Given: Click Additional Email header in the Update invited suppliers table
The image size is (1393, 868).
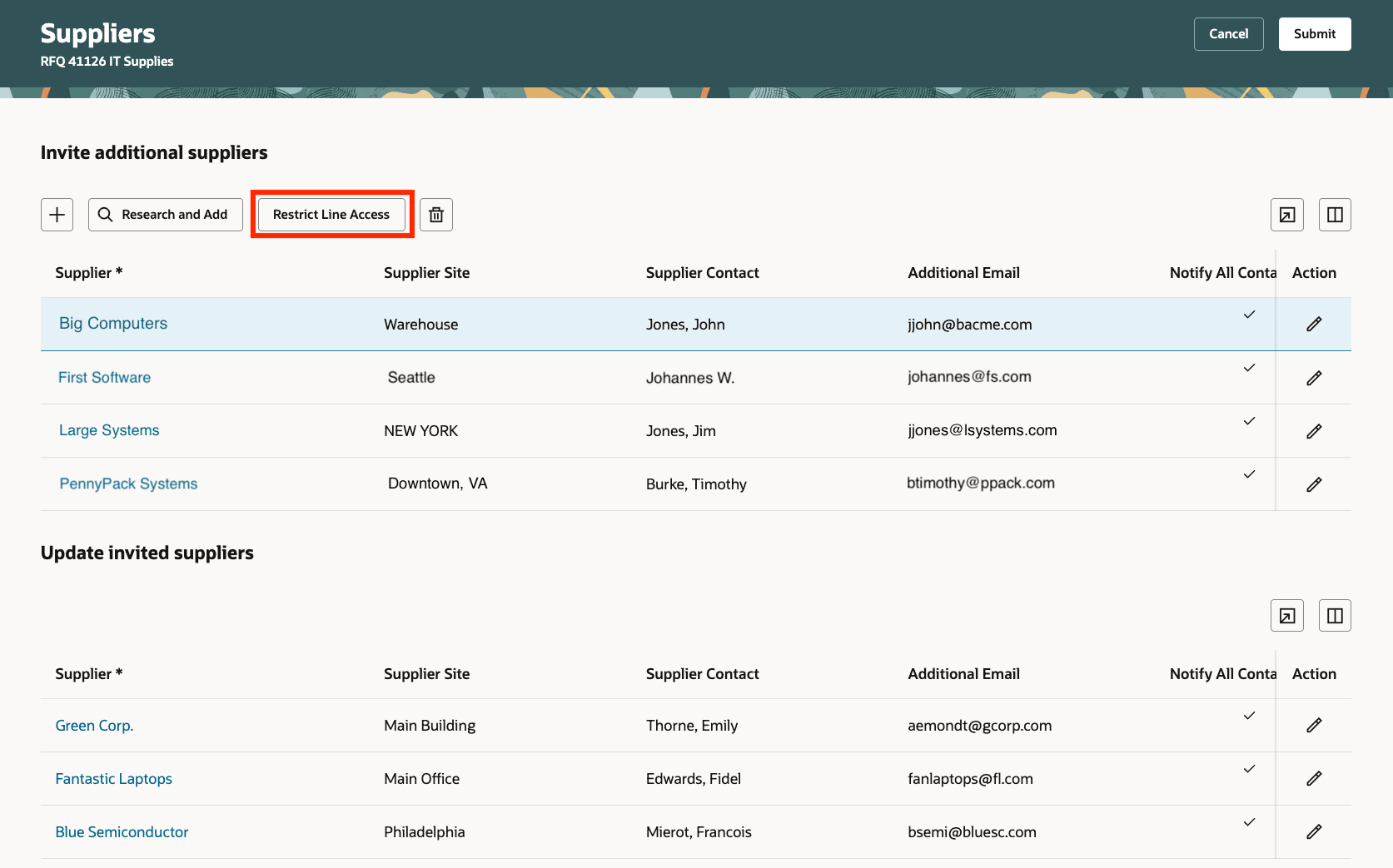Looking at the screenshot, I should pos(963,674).
